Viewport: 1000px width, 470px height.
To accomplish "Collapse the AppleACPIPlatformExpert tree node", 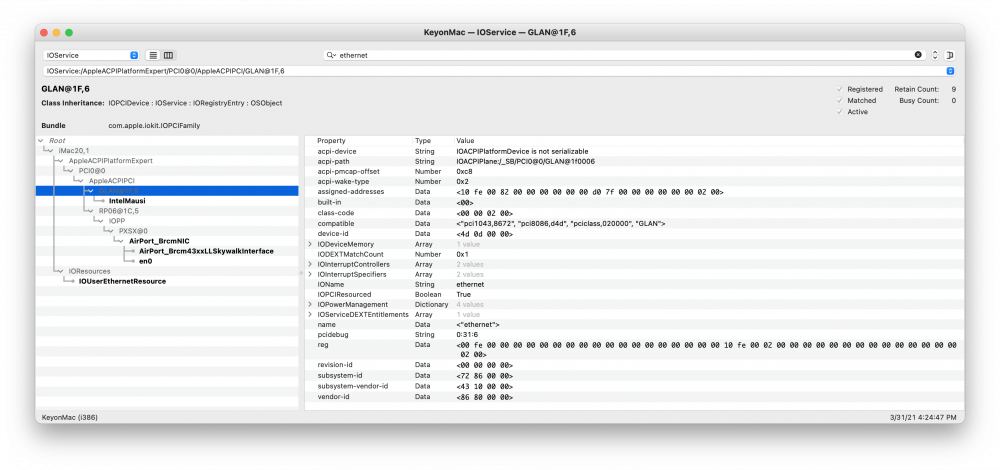I will click(60, 161).
